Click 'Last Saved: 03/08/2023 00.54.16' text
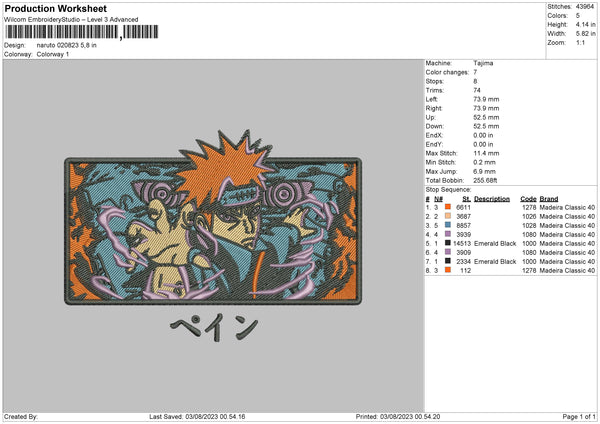Screen dimensions: 600x424 click(x=197, y=416)
